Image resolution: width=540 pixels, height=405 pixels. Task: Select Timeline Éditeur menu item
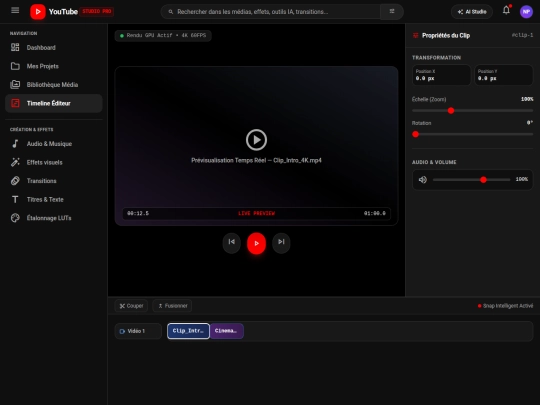54,103
